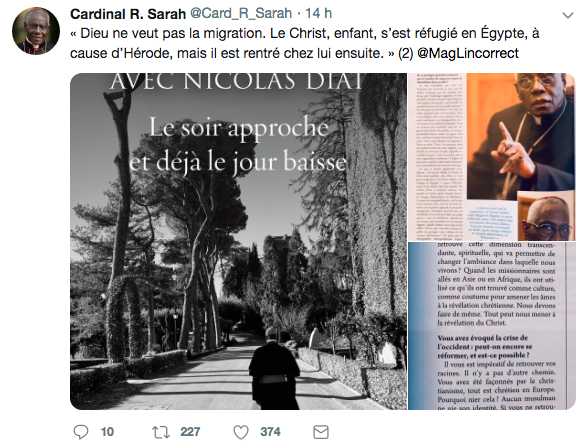Open Cardinal R. Sarah's profile avatar
This screenshot has width=587, height=448.
pos(36,31)
